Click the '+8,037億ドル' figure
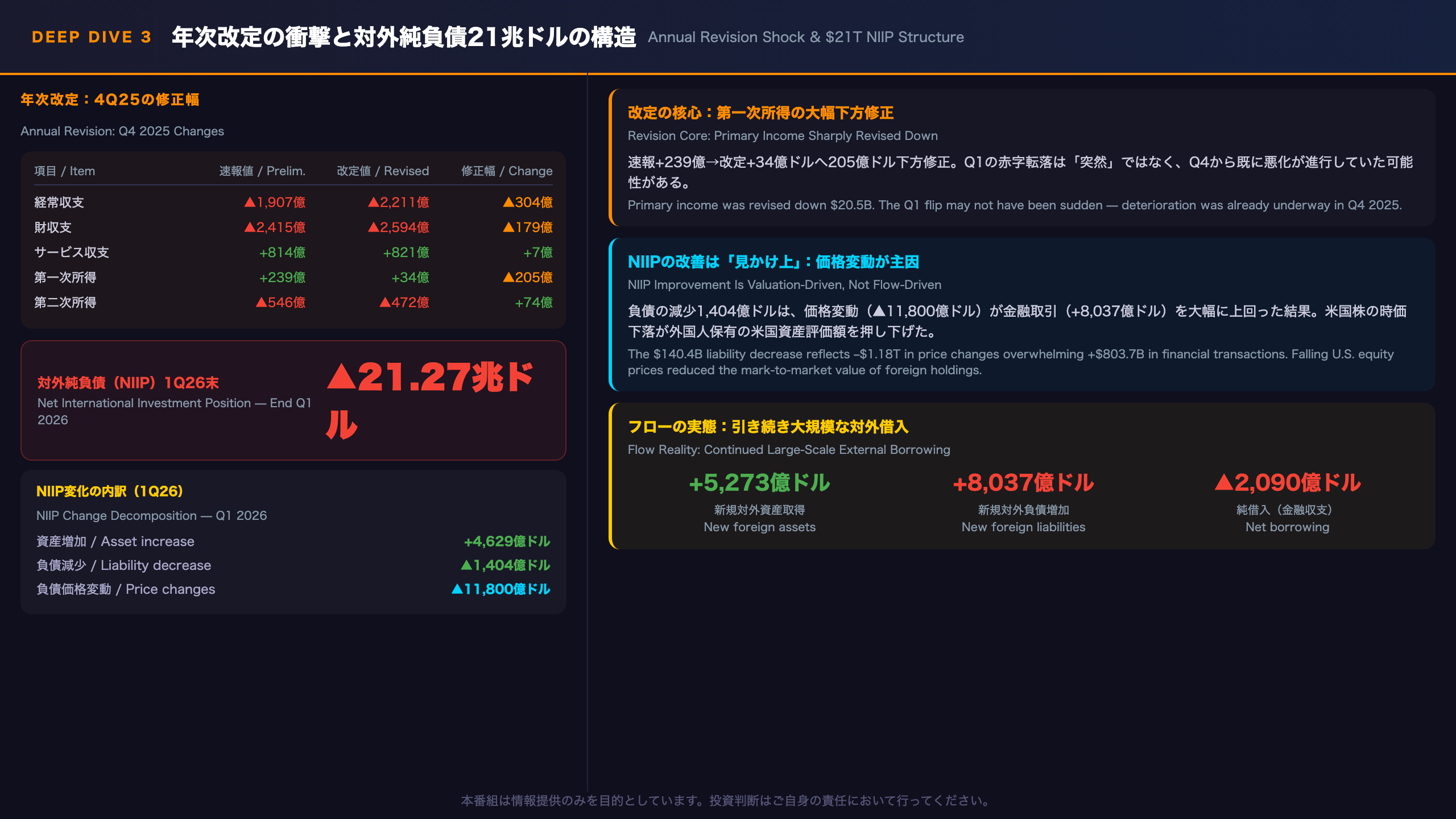Screen dimensions: 1456x819 pyautogui.click(x=1023, y=482)
